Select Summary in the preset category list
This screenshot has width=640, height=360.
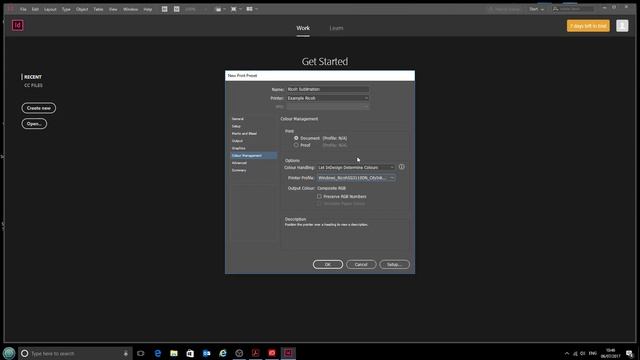click(239, 170)
